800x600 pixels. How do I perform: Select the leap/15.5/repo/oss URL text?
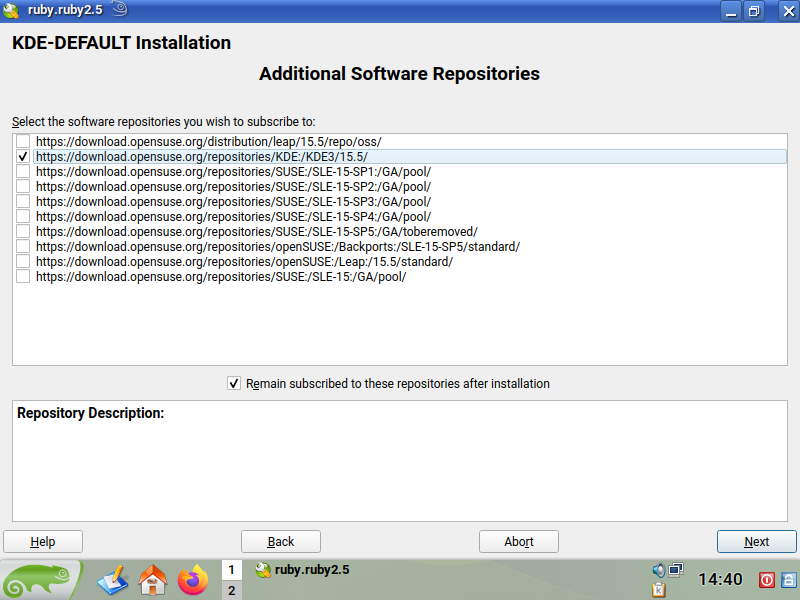coord(209,141)
